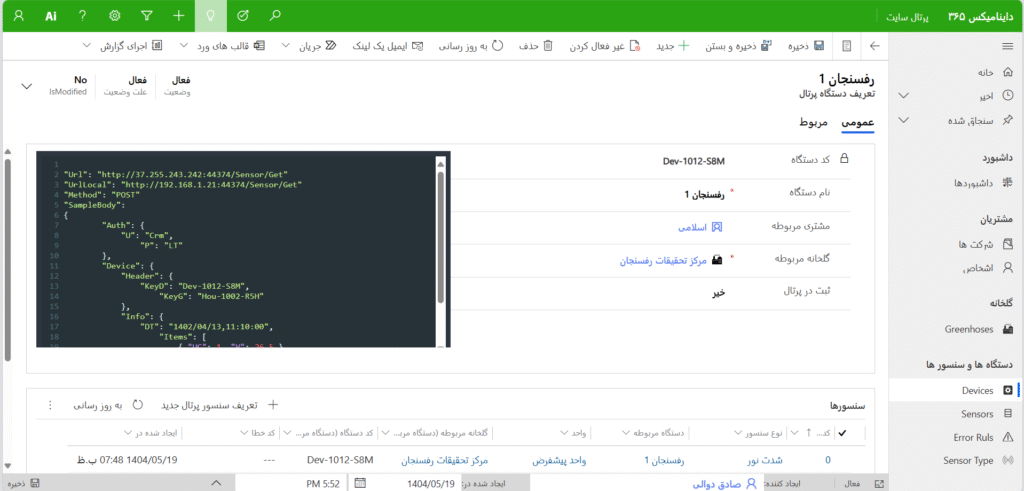Click the back arrow in command bar
Viewport: 1024px width, 491px height.
(x=875, y=46)
